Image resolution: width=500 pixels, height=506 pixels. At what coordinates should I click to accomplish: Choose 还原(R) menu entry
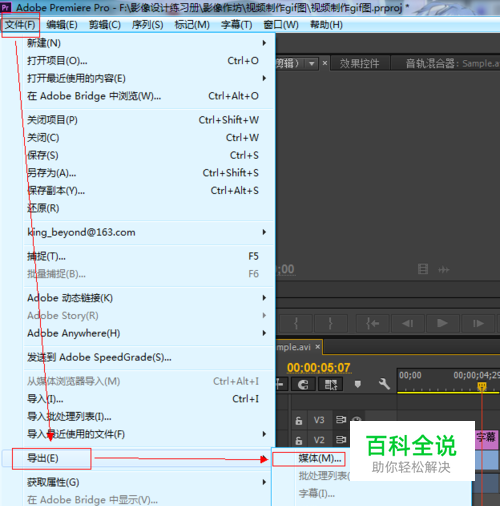point(148,208)
